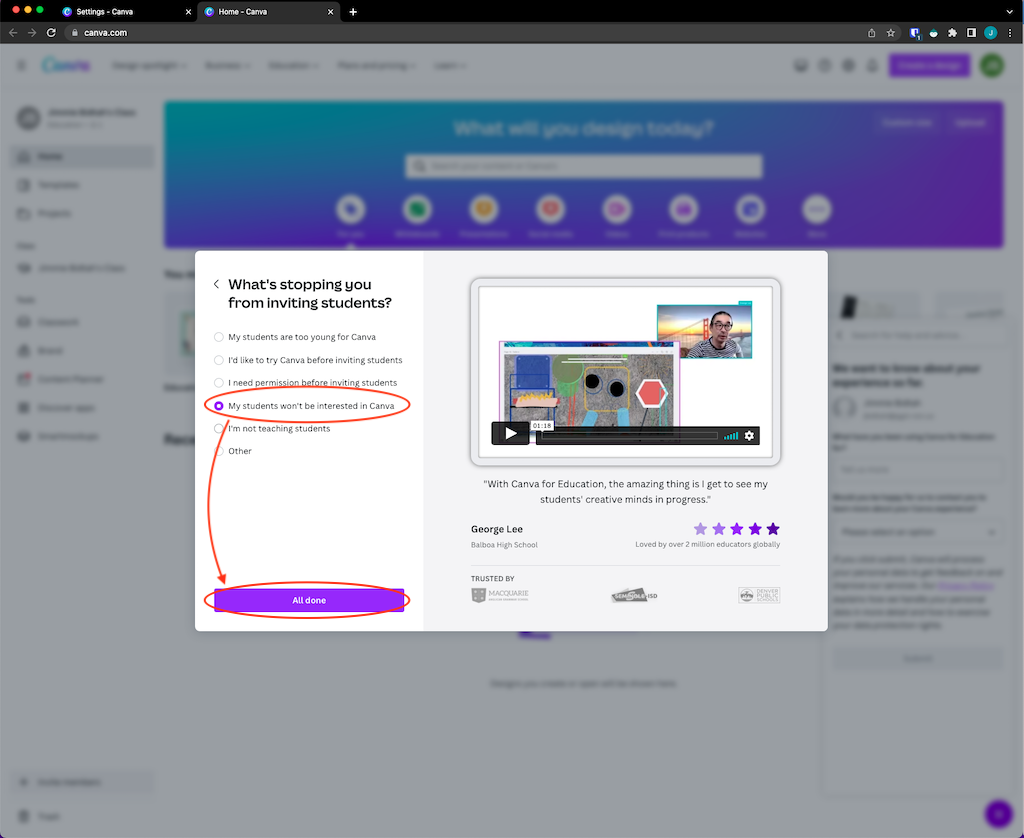Click the canva.com address bar
This screenshot has width=1024, height=838.
pos(483,33)
